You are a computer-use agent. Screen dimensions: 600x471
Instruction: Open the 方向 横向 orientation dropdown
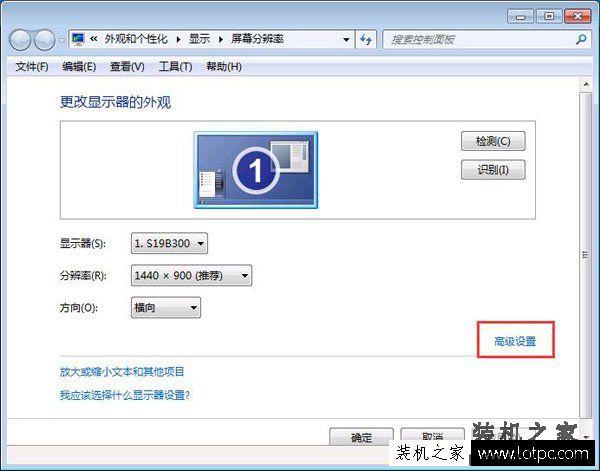(x=166, y=308)
